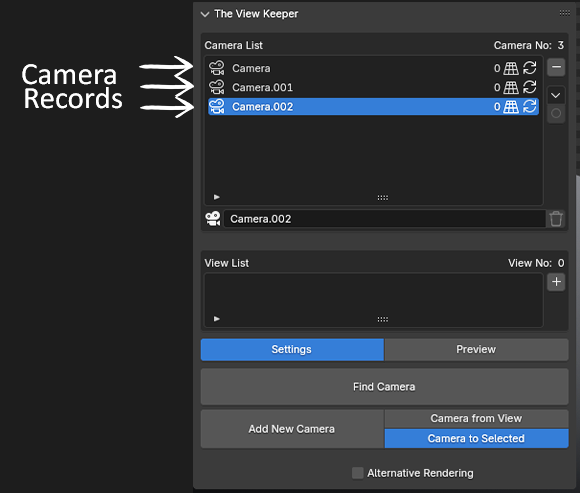Click the Camera.001 row's 0 value

(497, 88)
